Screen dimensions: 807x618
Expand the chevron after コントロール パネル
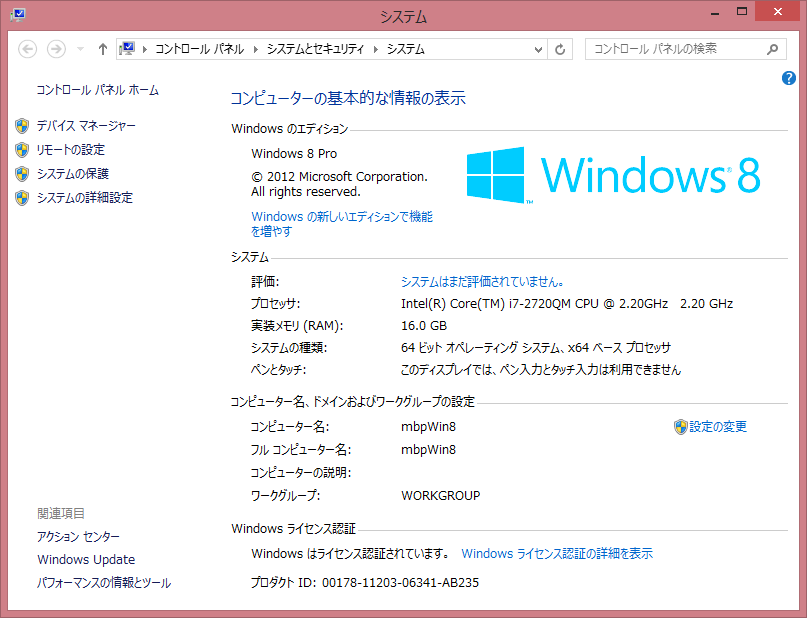[256, 49]
